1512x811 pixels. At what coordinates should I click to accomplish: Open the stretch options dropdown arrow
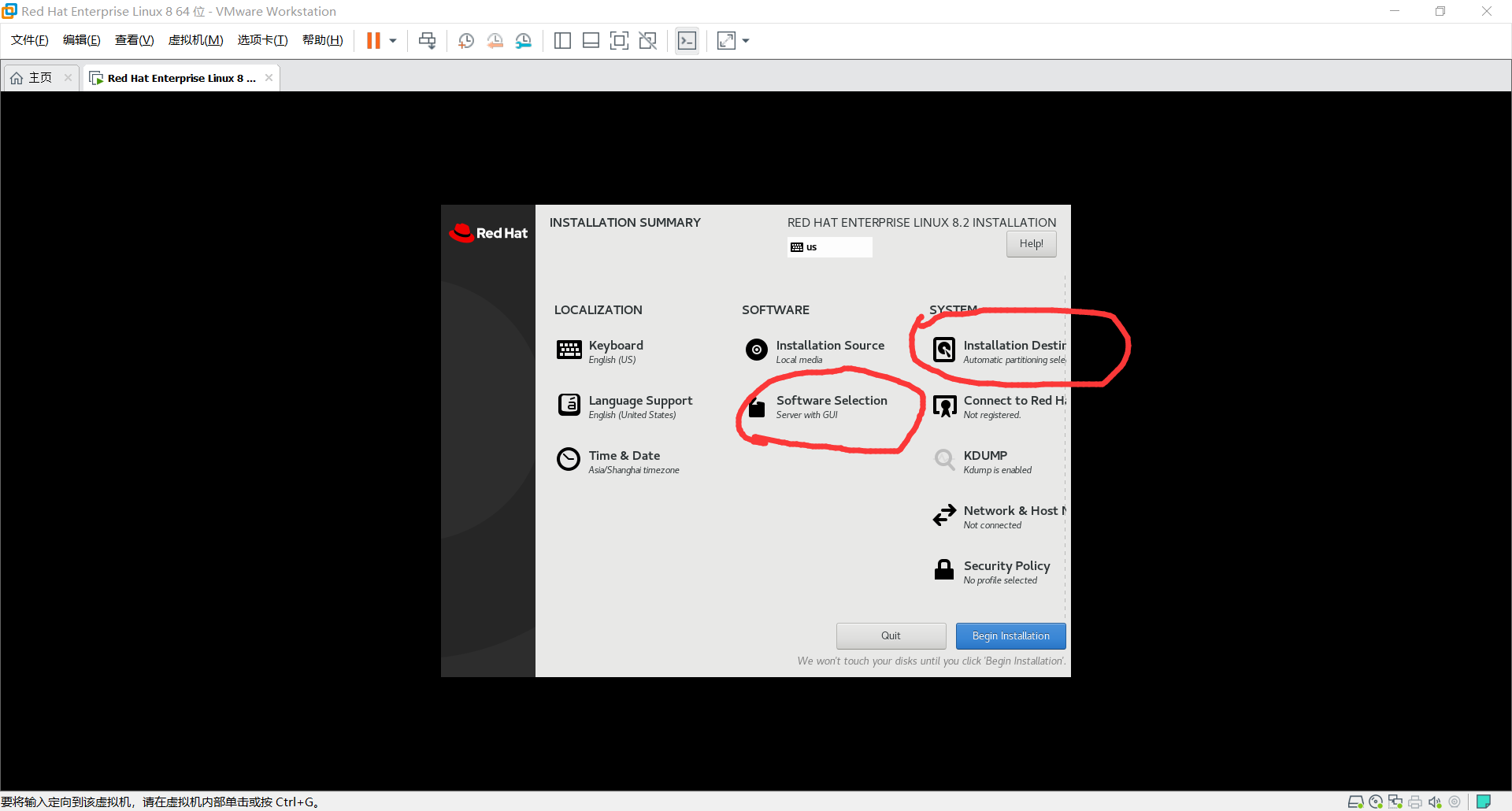(x=746, y=41)
